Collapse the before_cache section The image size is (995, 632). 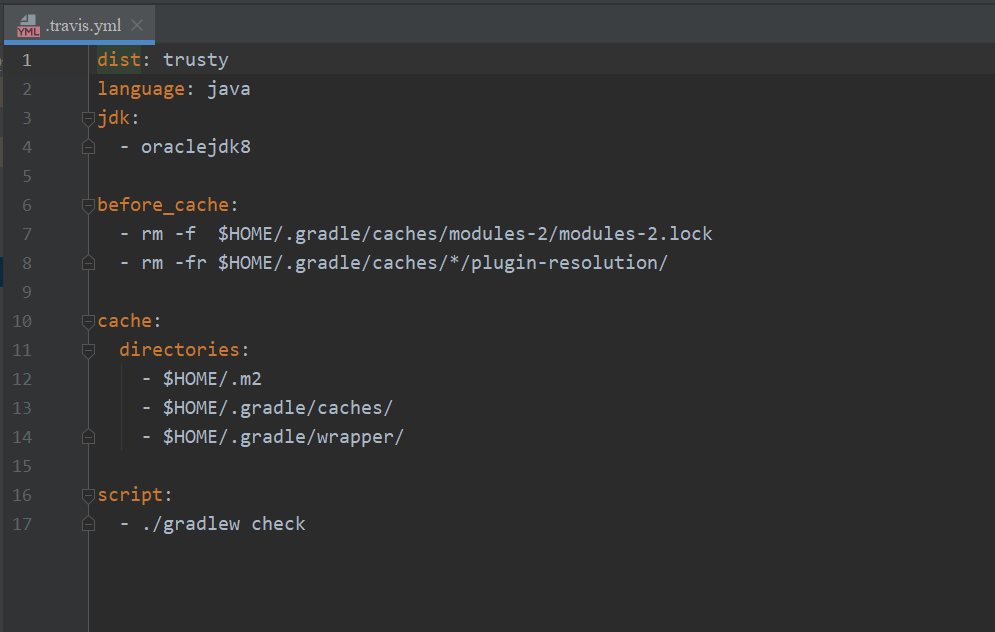point(88,206)
